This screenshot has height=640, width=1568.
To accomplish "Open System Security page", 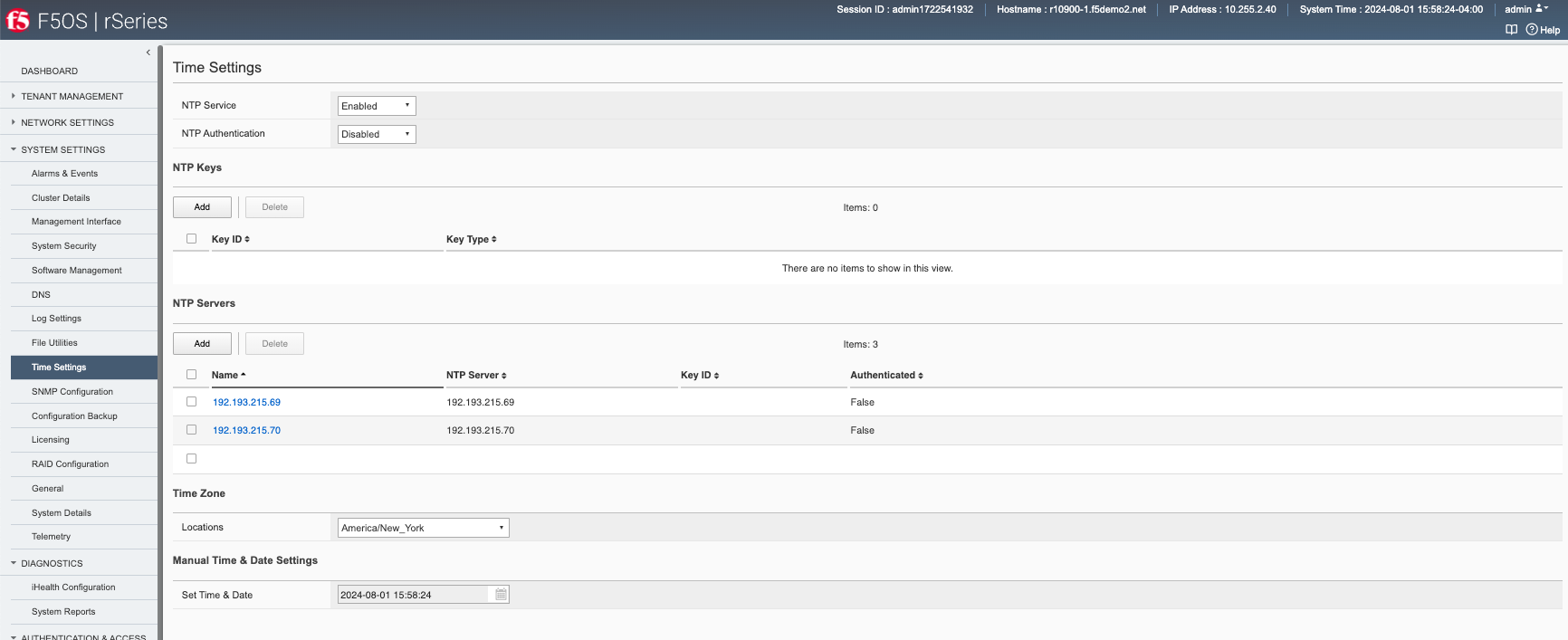I will pyautogui.click(x=63, y=246).
